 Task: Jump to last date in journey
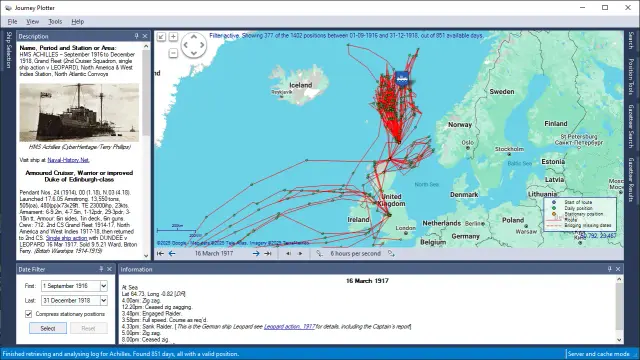268,253
